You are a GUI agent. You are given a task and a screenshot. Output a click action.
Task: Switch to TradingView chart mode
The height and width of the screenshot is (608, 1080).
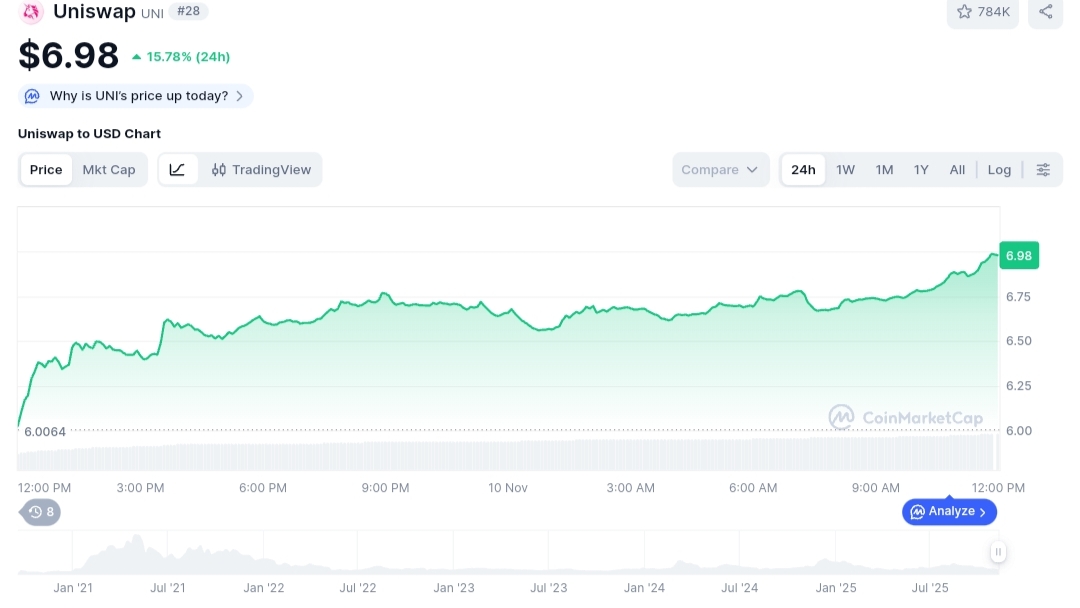click(x=261, y=169)
